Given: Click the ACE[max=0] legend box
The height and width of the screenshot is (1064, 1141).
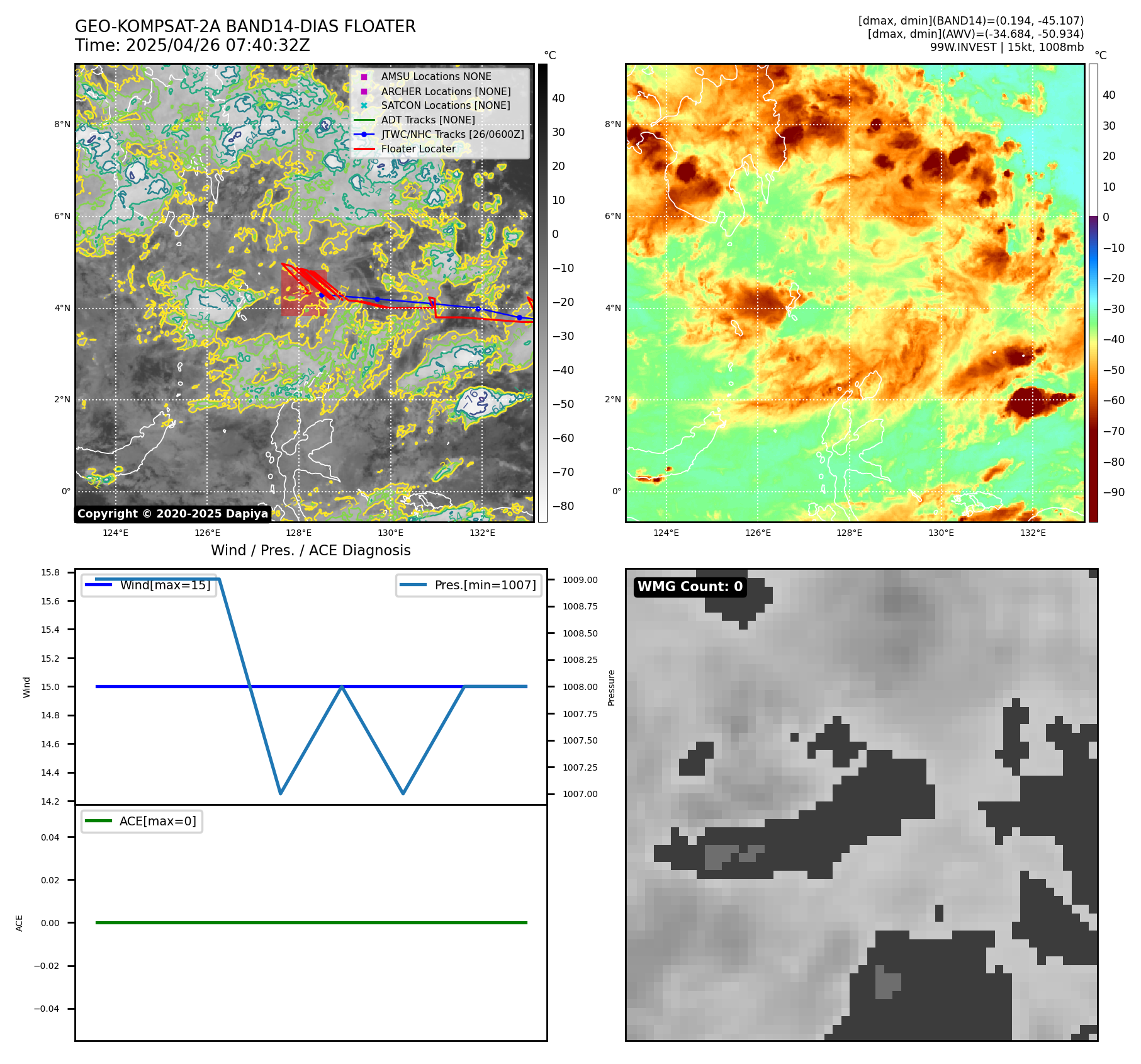Looking at the screenshot, I should point(142,822).
